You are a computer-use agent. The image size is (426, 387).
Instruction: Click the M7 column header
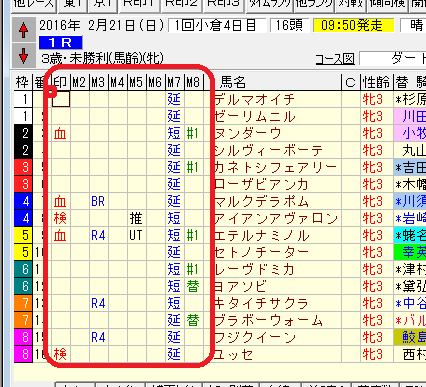[x=175, y=82]
